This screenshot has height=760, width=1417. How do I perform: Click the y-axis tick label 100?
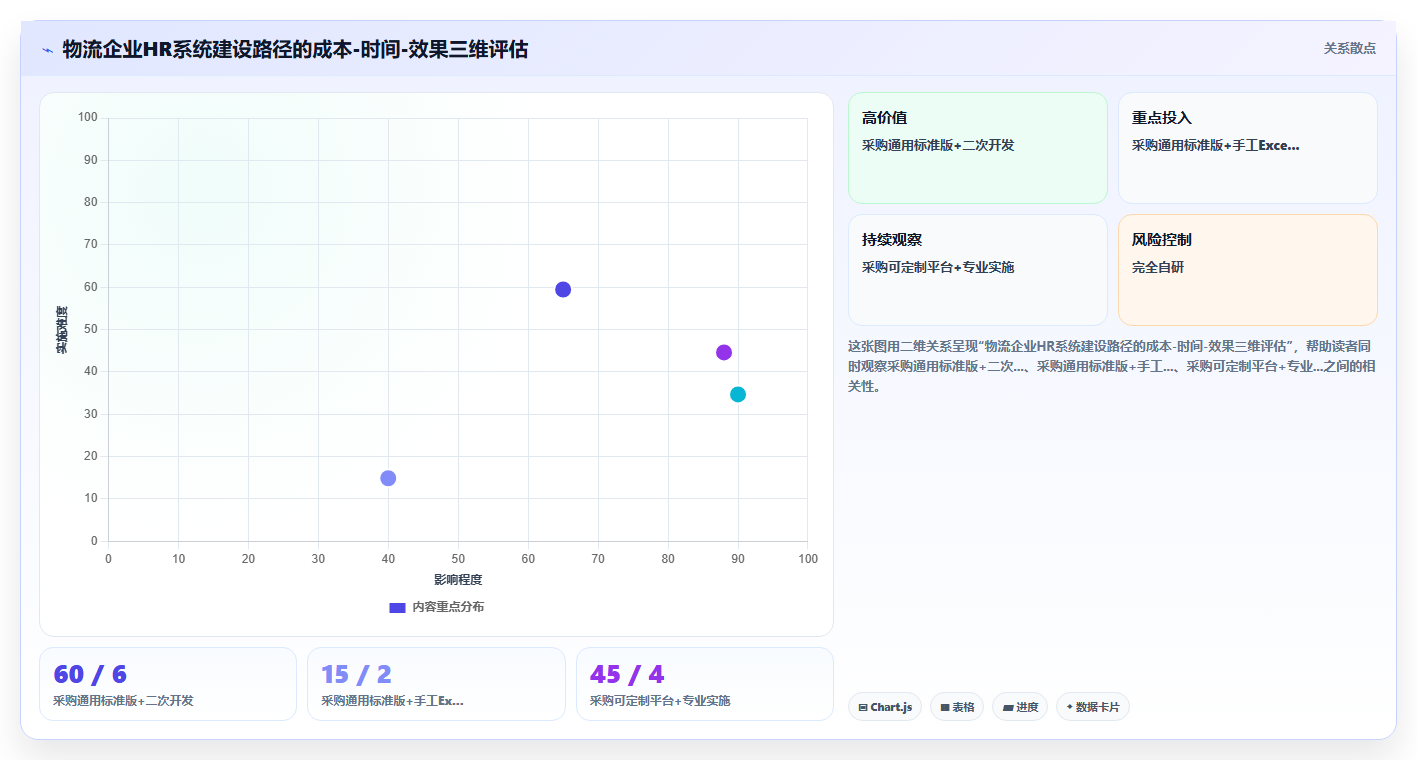[88, 118]
